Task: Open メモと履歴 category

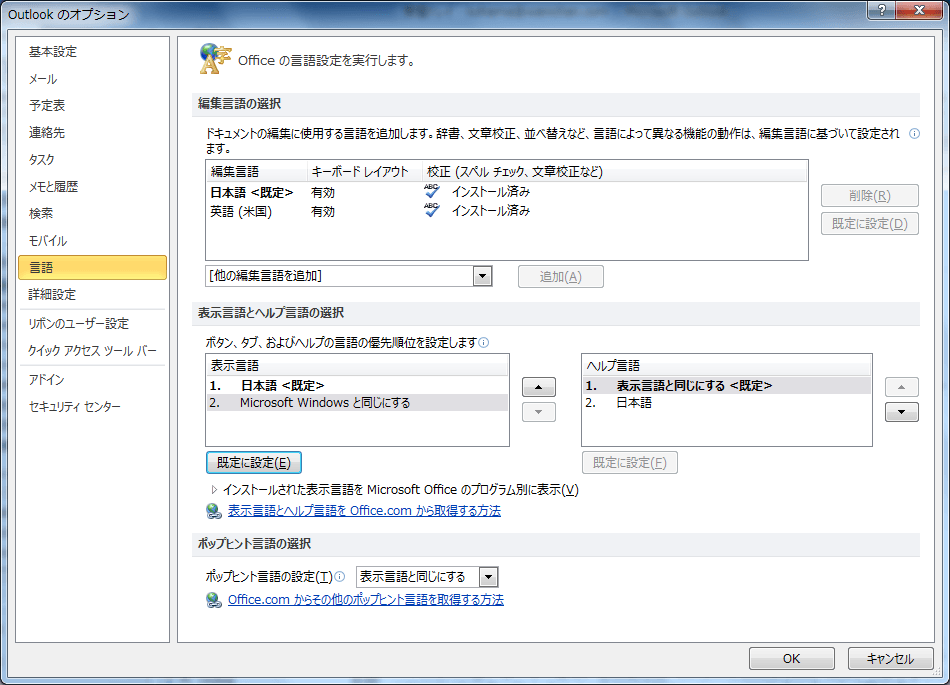Action: pyautogui.click(x=92, y=187)
